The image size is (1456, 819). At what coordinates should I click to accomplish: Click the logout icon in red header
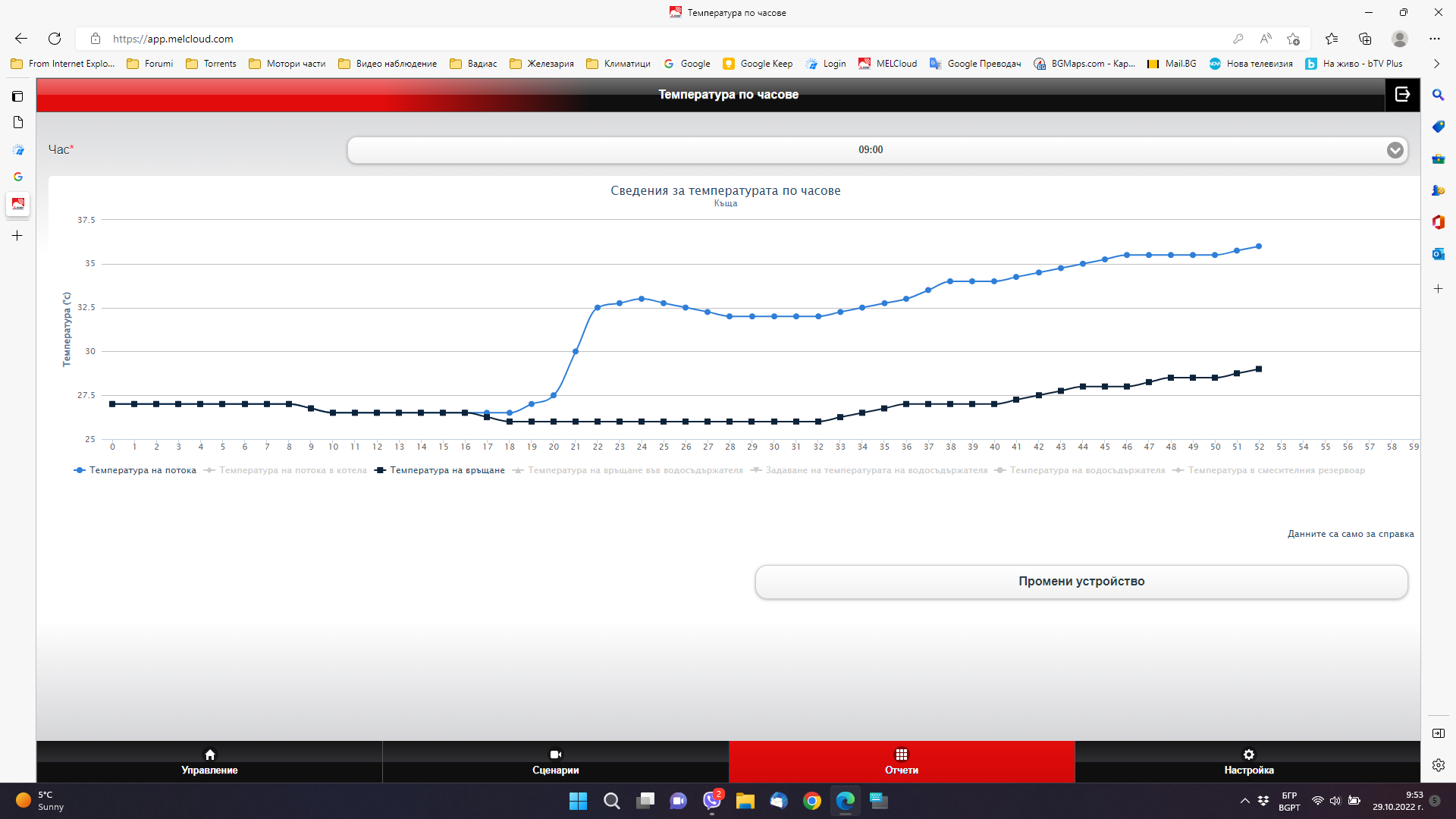coord(1402,94)
